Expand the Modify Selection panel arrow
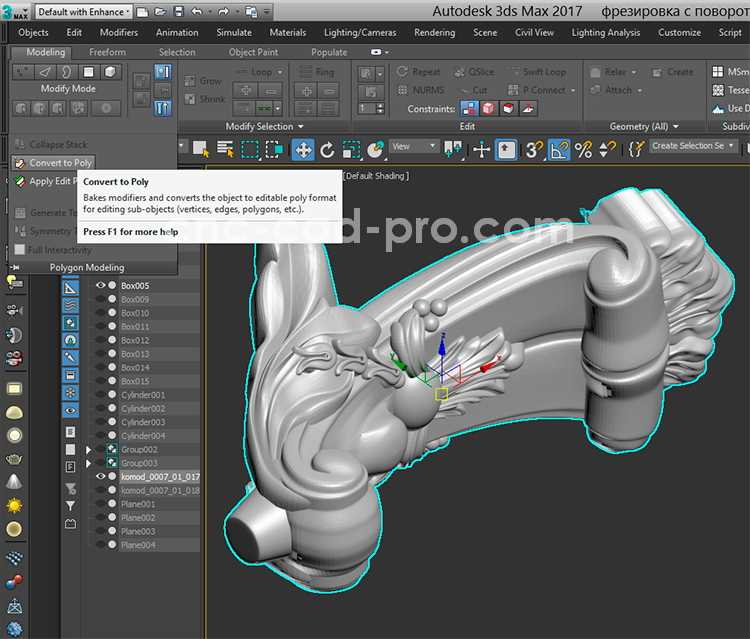 [301, 126]
